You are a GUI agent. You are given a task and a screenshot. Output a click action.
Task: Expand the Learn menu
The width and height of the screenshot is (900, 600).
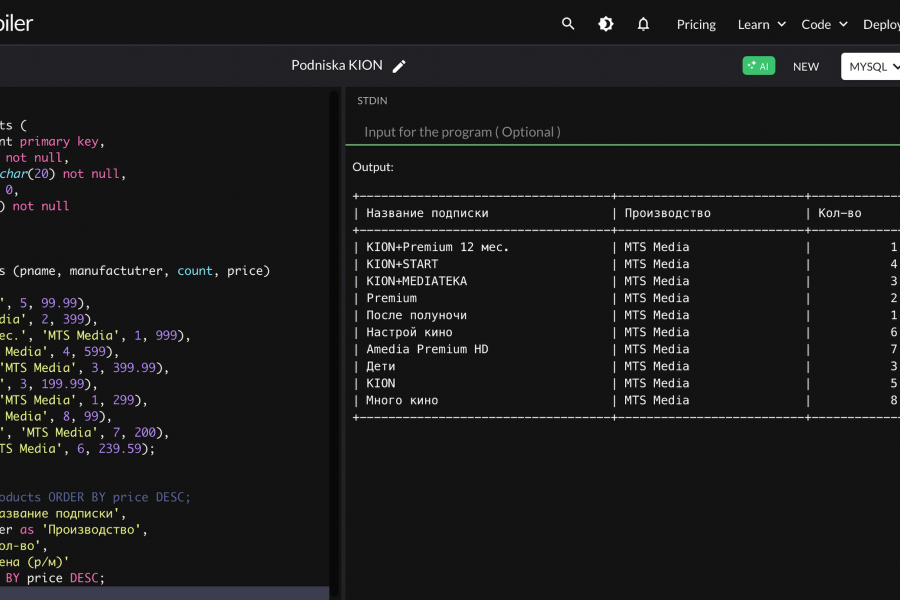pos(761,24)
